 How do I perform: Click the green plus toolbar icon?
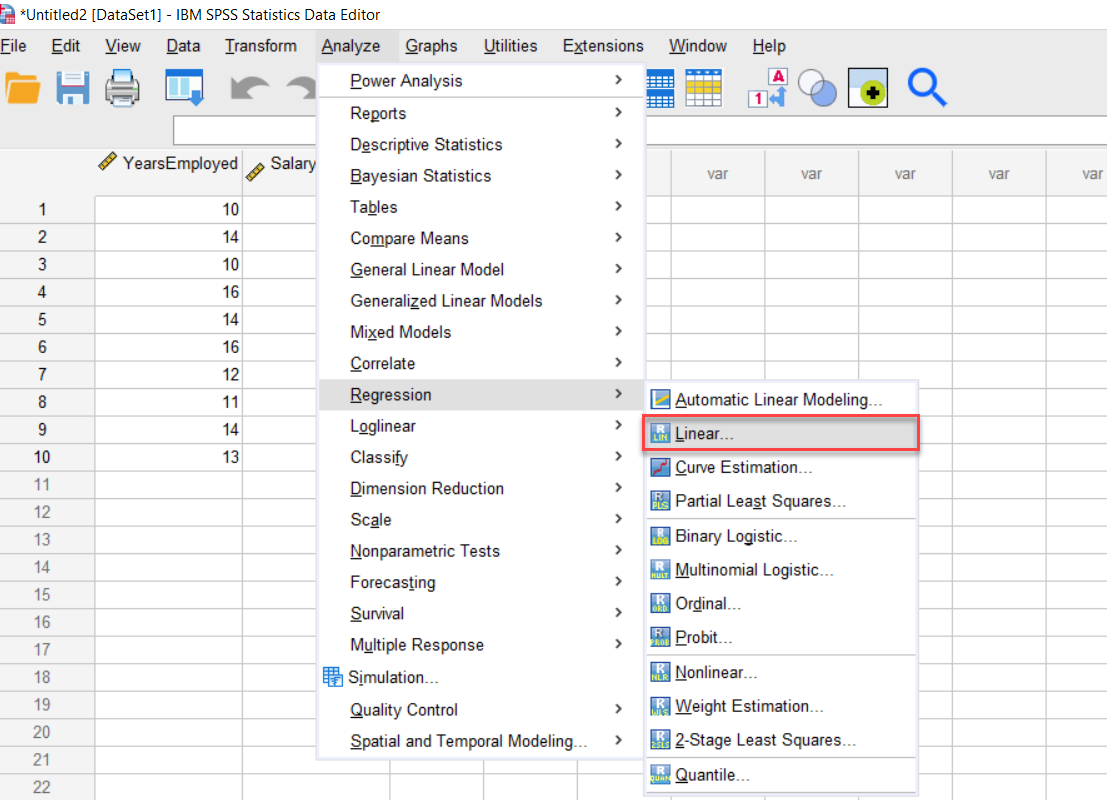868,88
